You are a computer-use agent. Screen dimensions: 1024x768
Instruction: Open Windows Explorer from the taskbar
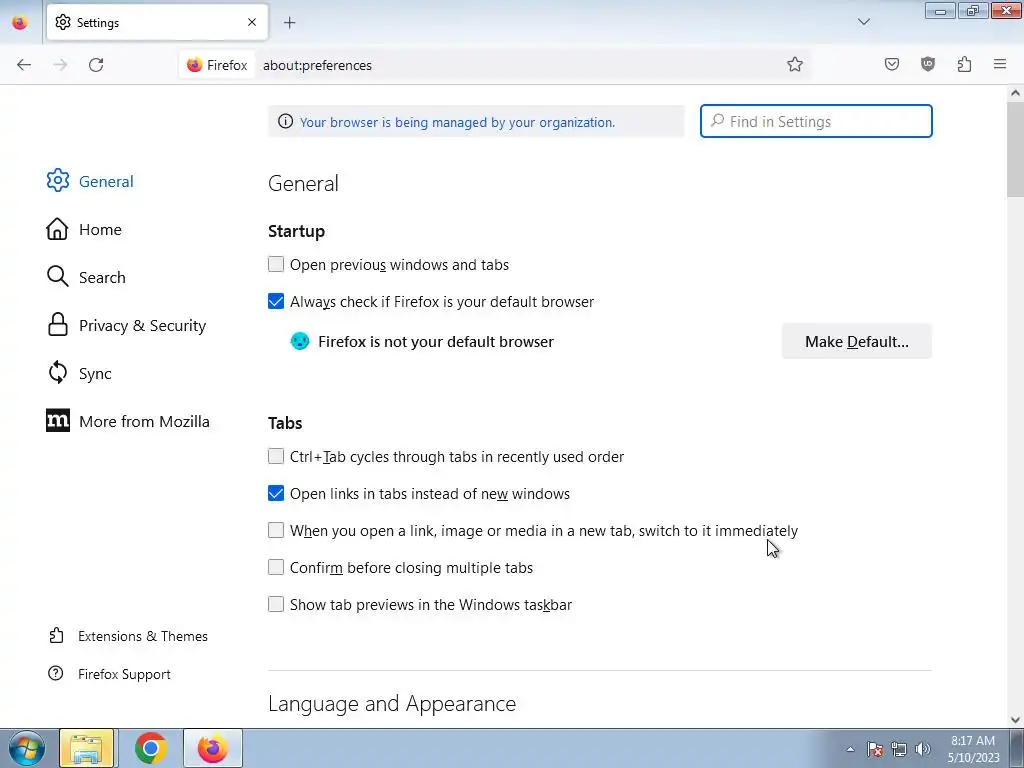click(86, 748)
